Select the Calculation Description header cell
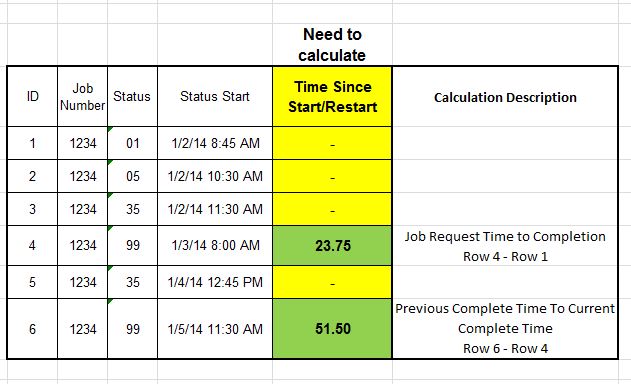 505,97
